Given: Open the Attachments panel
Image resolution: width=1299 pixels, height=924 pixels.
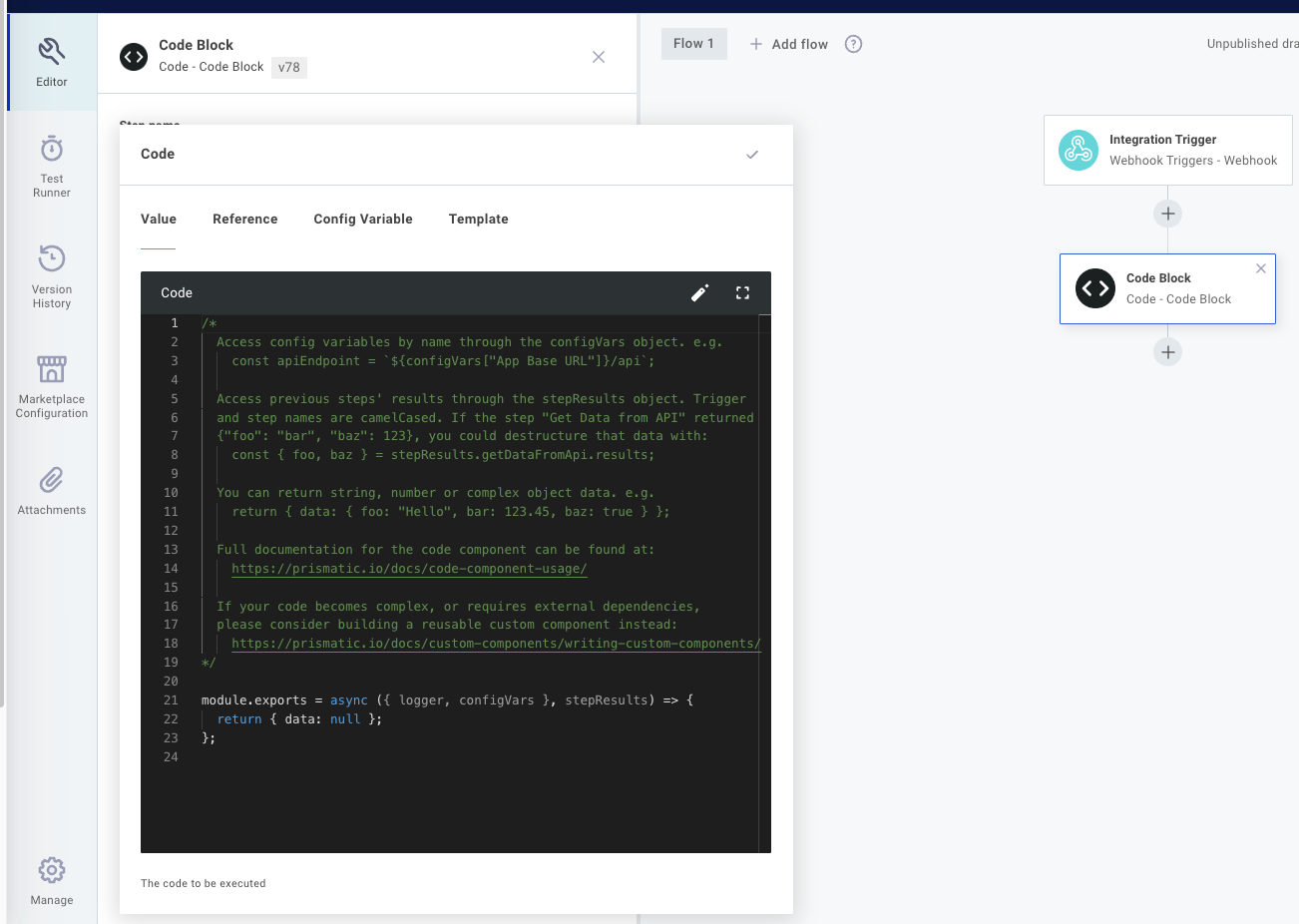Looking at the screenshot, I should pos(52,491).
